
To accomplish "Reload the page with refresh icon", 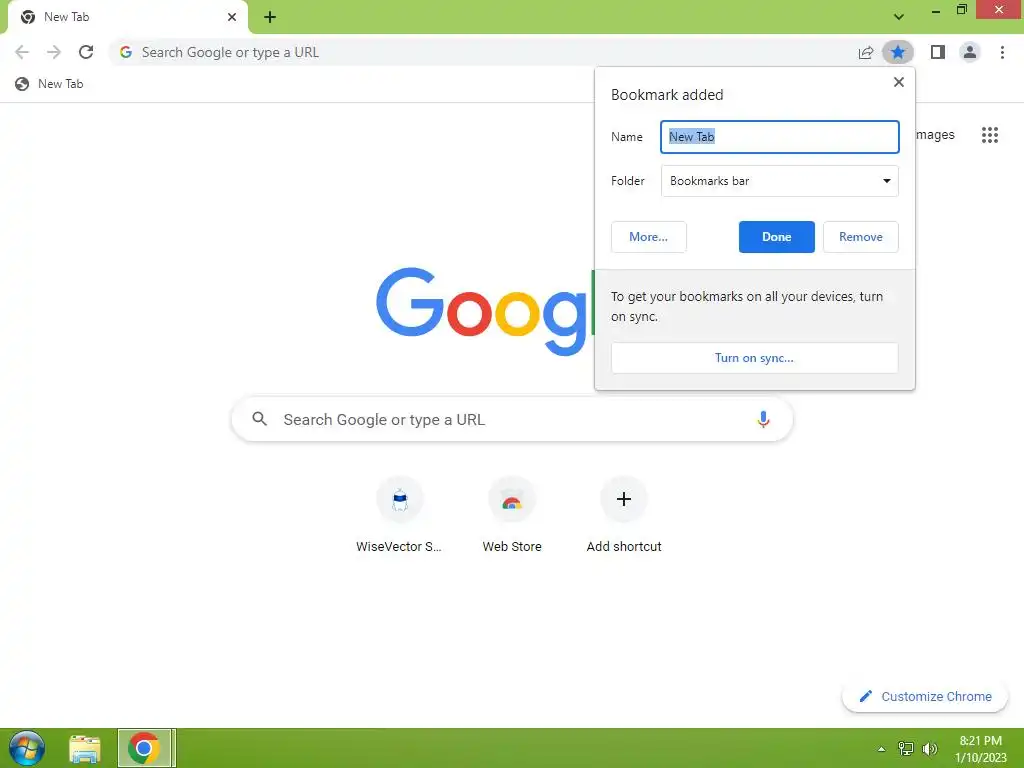I will pyautogui.click(x=86, y=52).
